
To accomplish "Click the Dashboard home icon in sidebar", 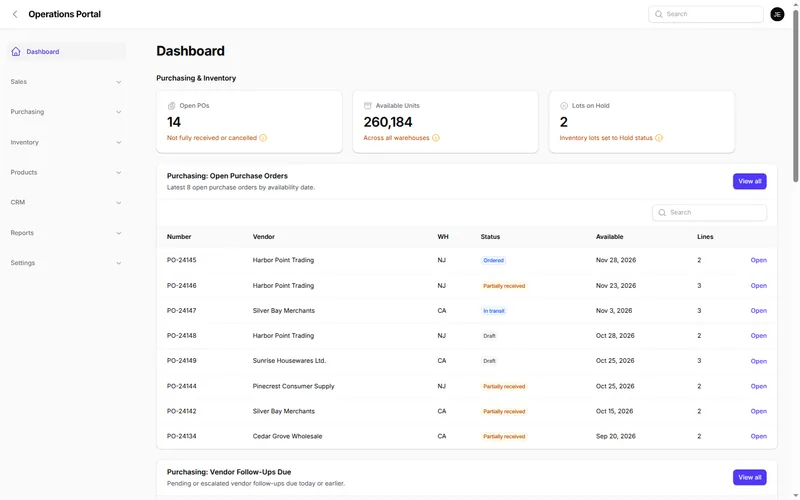I will tap(16, 52).
